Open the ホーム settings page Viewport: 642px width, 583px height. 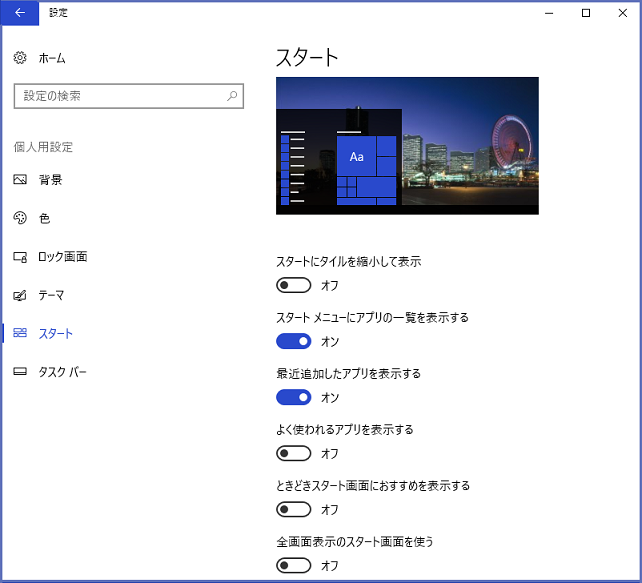pyautogui.click(x=52, y=58)
